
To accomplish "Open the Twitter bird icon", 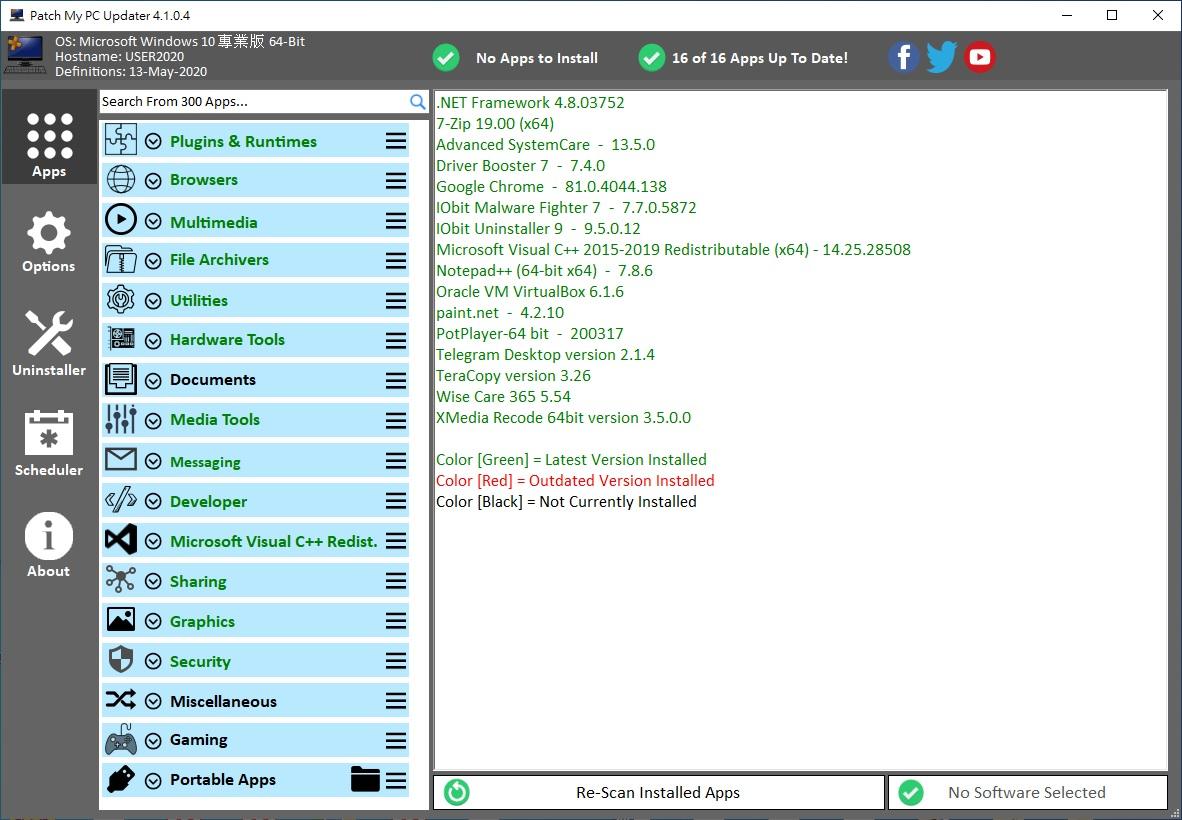I will pyautogui.click(x=942, y=57).
